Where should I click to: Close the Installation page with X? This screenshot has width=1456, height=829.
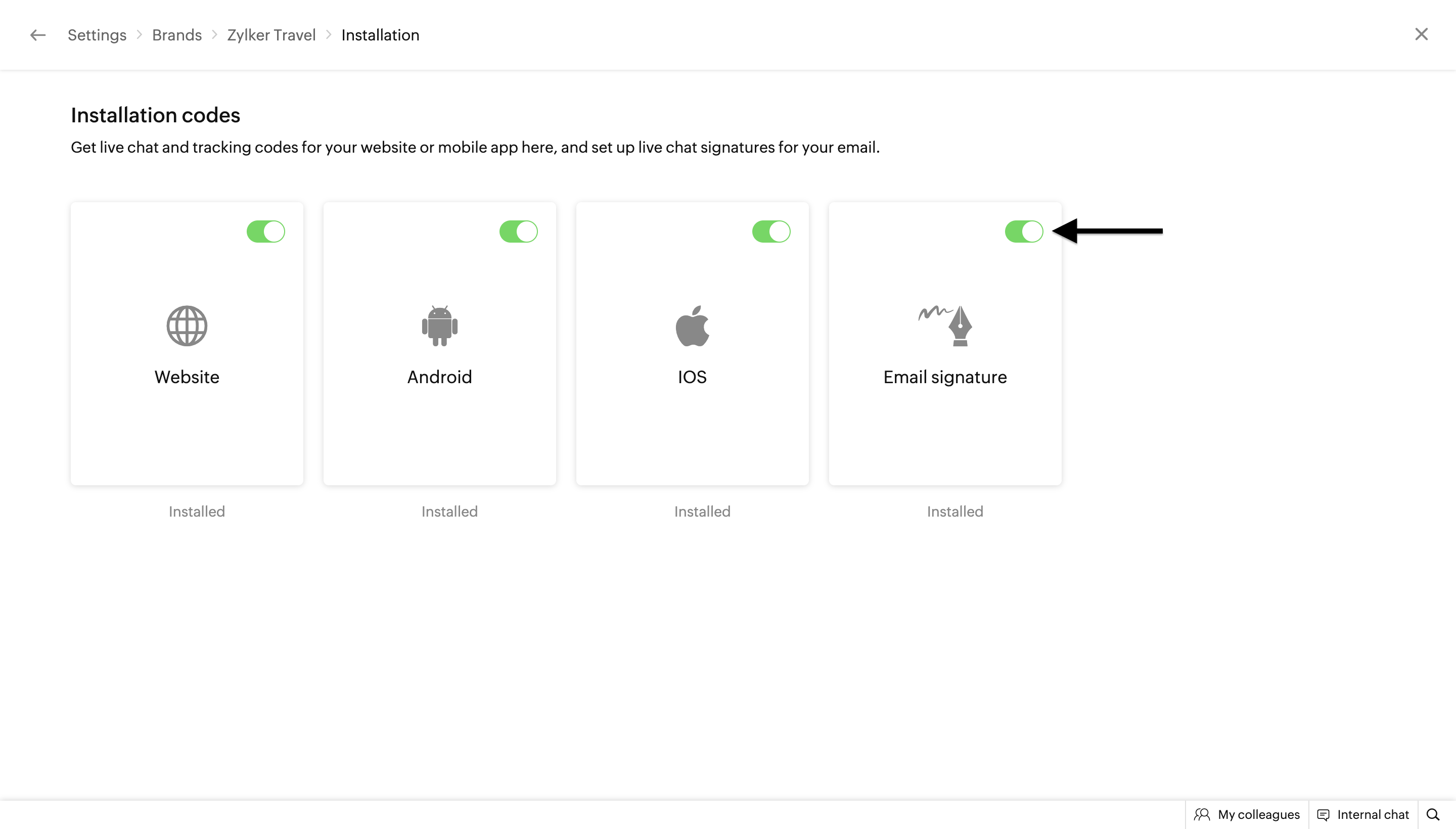pyautogui.click(x=1421, y=35)
